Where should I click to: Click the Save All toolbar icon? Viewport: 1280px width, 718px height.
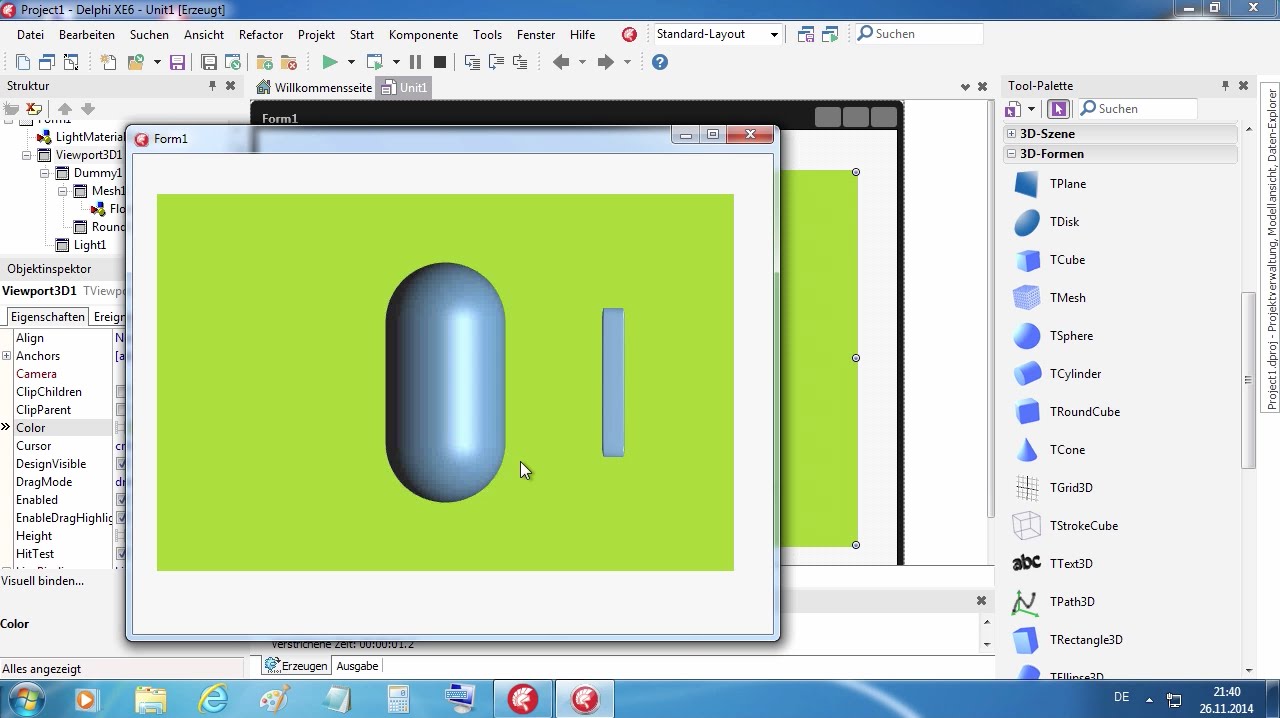point(209,62)
